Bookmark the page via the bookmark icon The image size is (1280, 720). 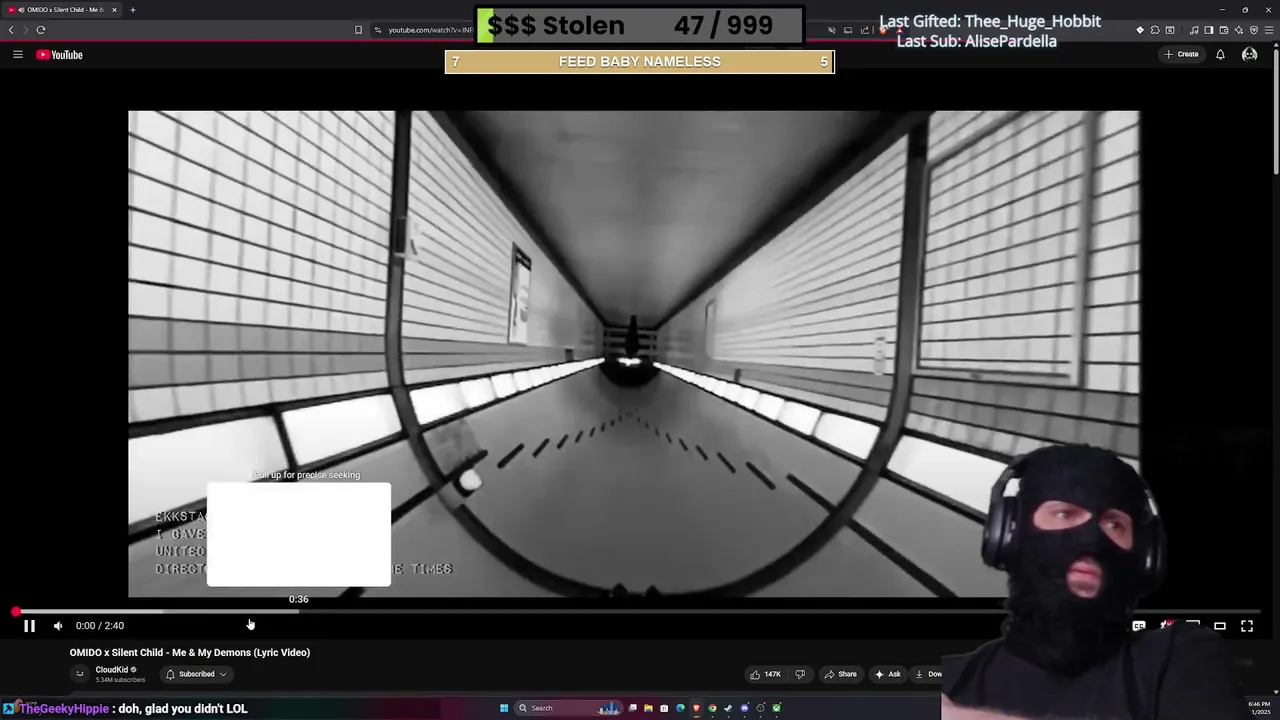coord(358,30)
